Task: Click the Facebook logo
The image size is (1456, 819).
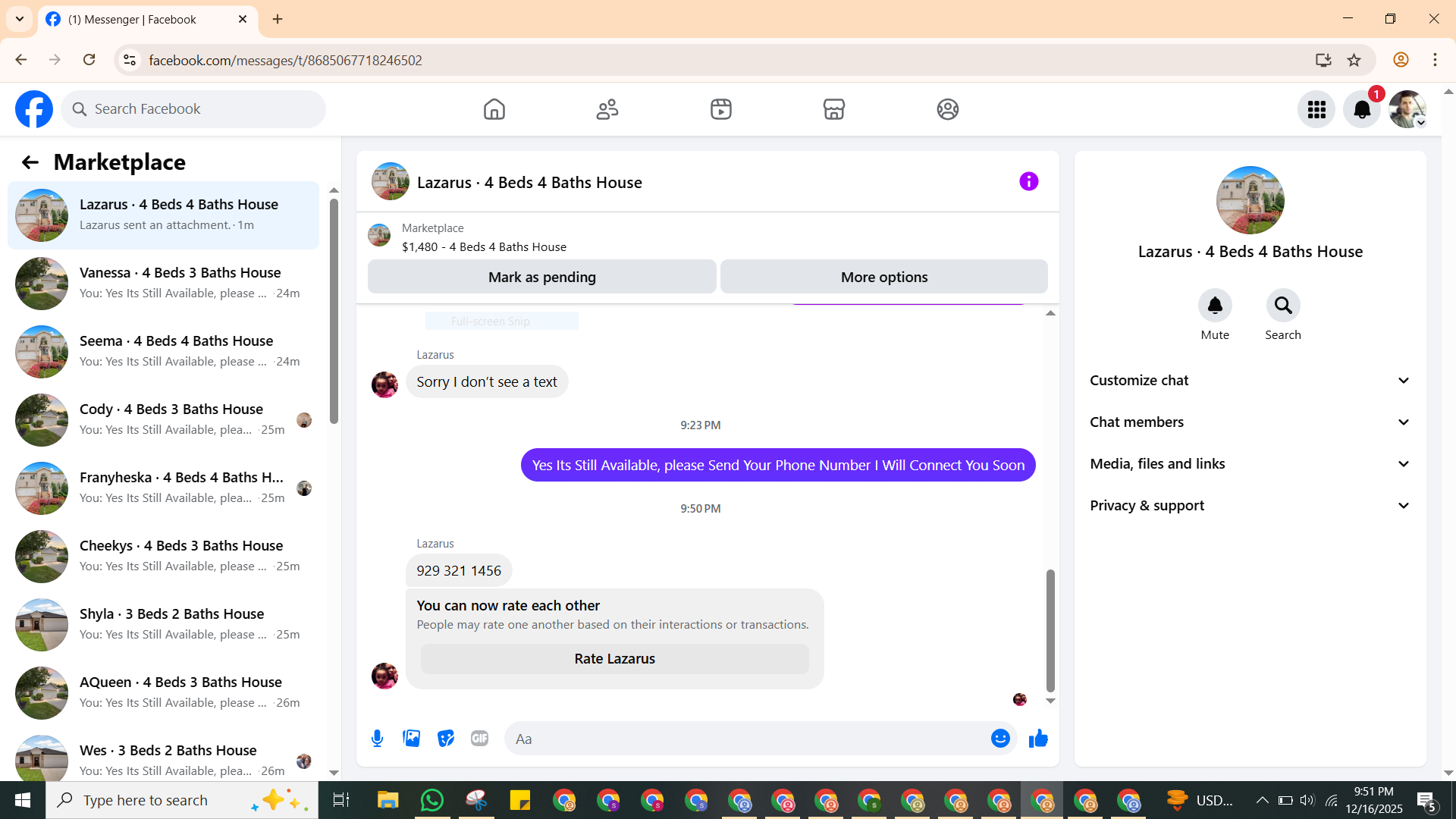Action: (x=34, y=109)
